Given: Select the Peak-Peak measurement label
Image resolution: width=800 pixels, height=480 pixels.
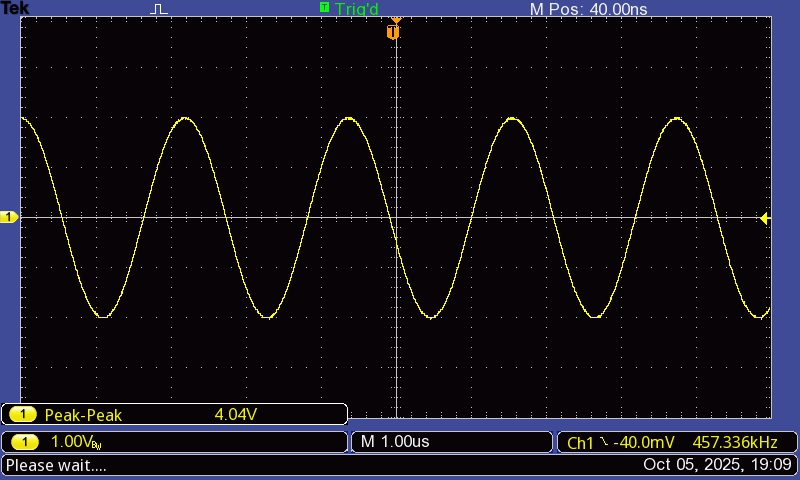Looking at the screenshot, I should 84,414.
